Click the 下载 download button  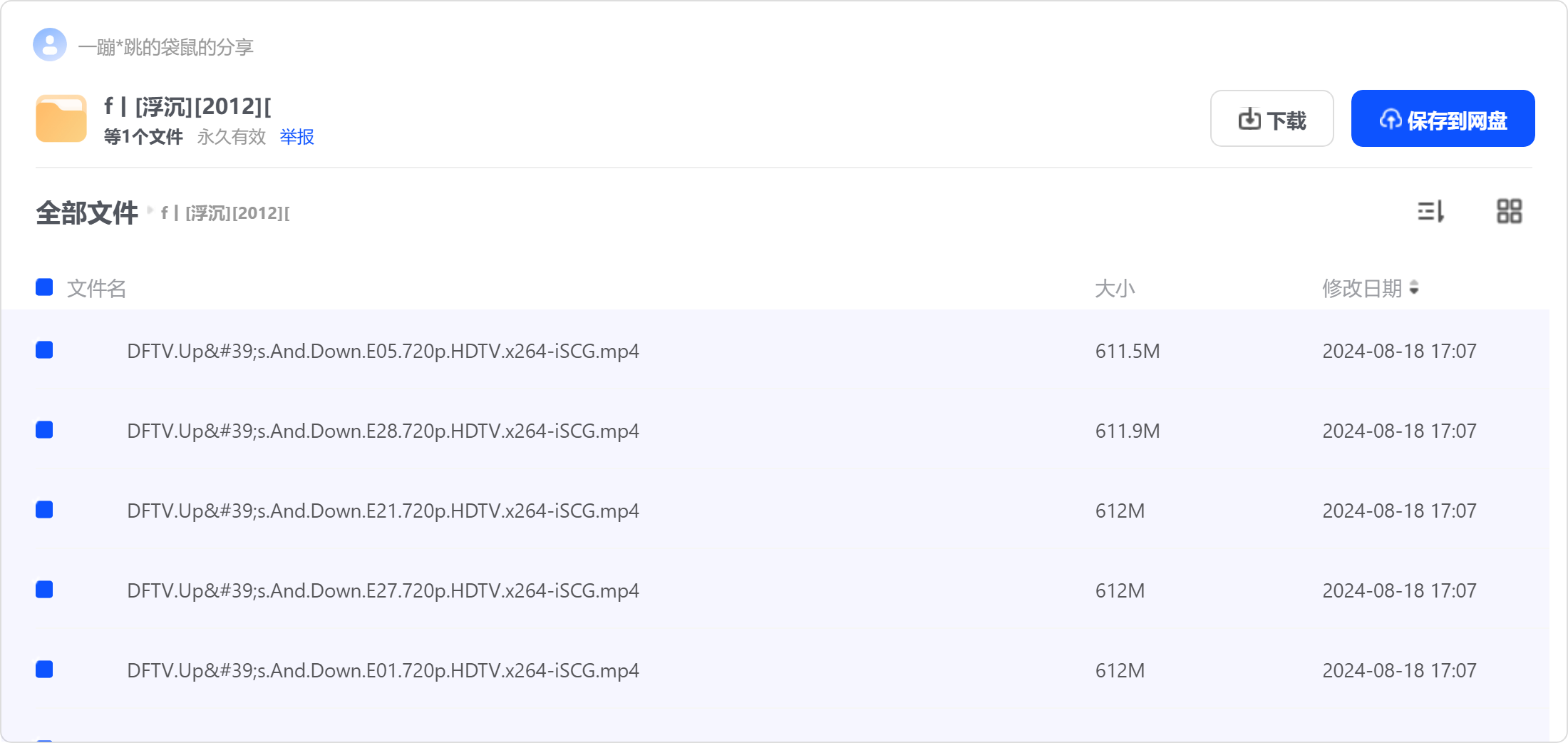(1272, 118)
